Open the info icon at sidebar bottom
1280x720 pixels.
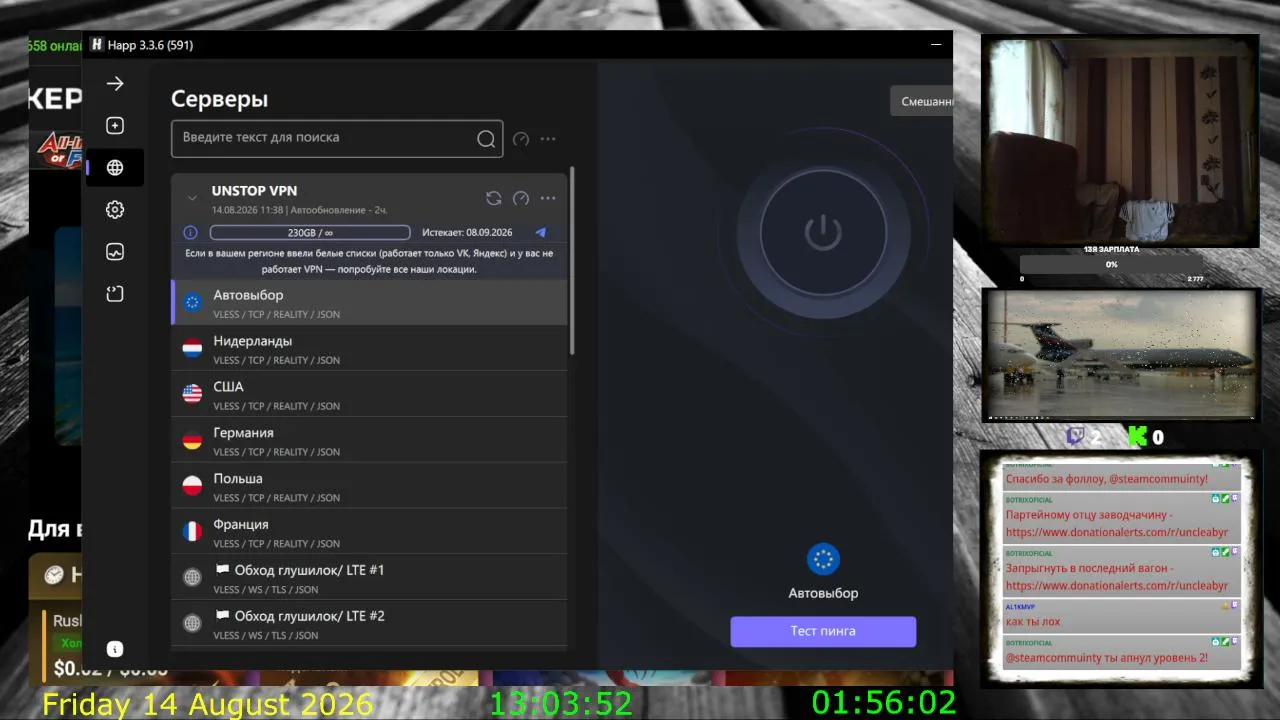(x=115, y=649)
